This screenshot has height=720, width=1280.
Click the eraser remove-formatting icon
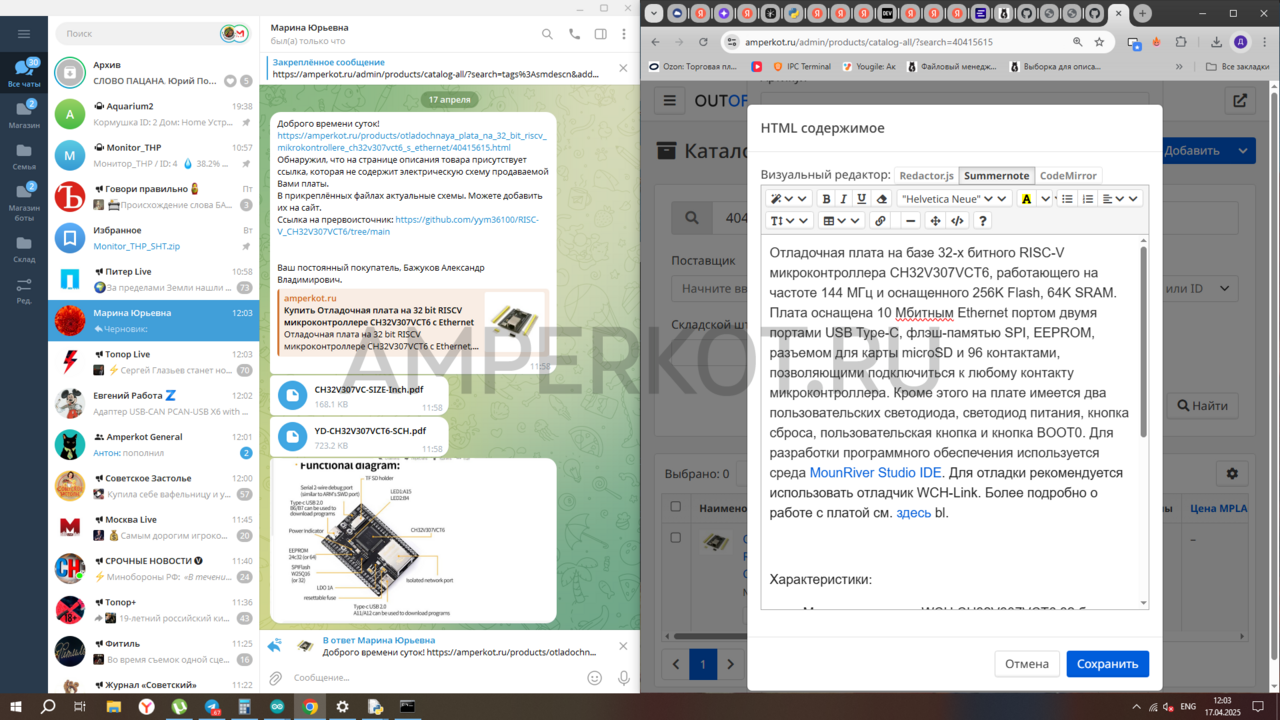tap(881, 199)
